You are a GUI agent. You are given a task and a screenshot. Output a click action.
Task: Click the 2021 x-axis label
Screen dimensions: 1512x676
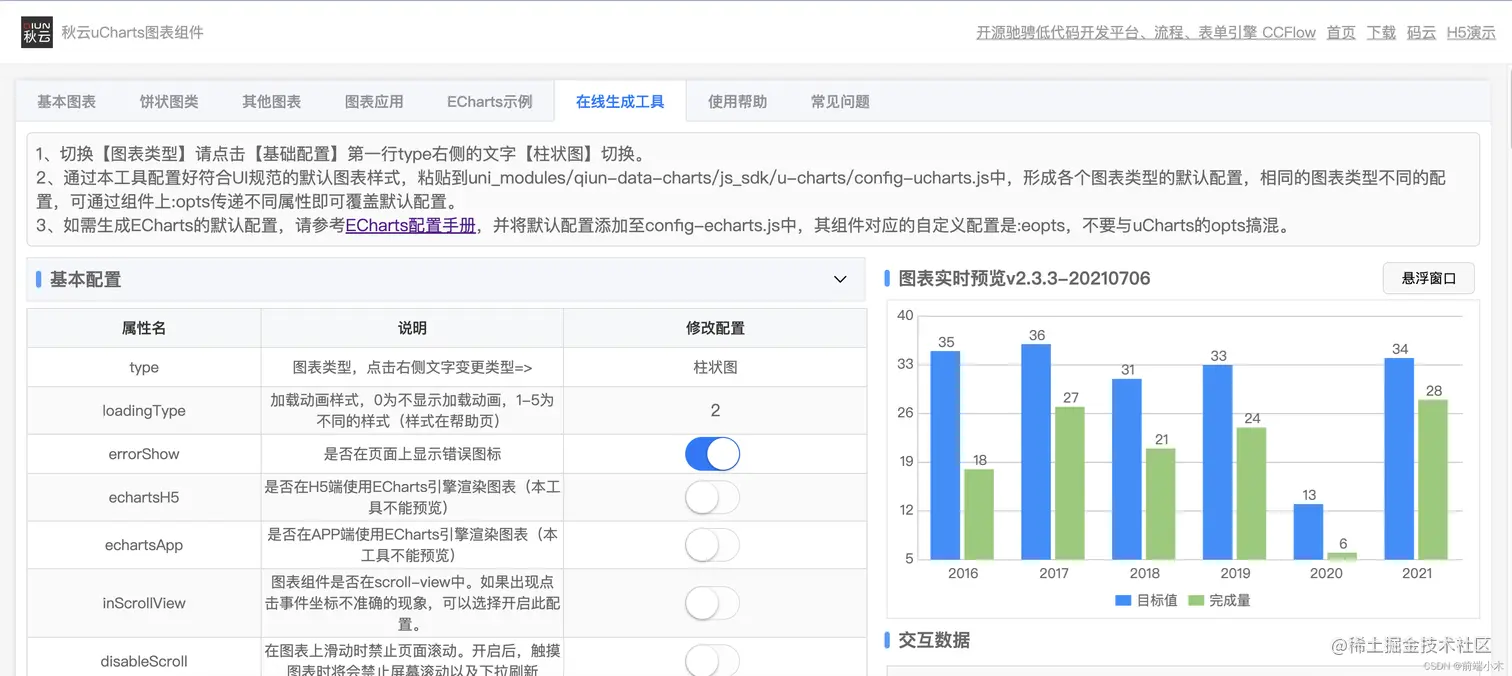[x=1416, y=573]
